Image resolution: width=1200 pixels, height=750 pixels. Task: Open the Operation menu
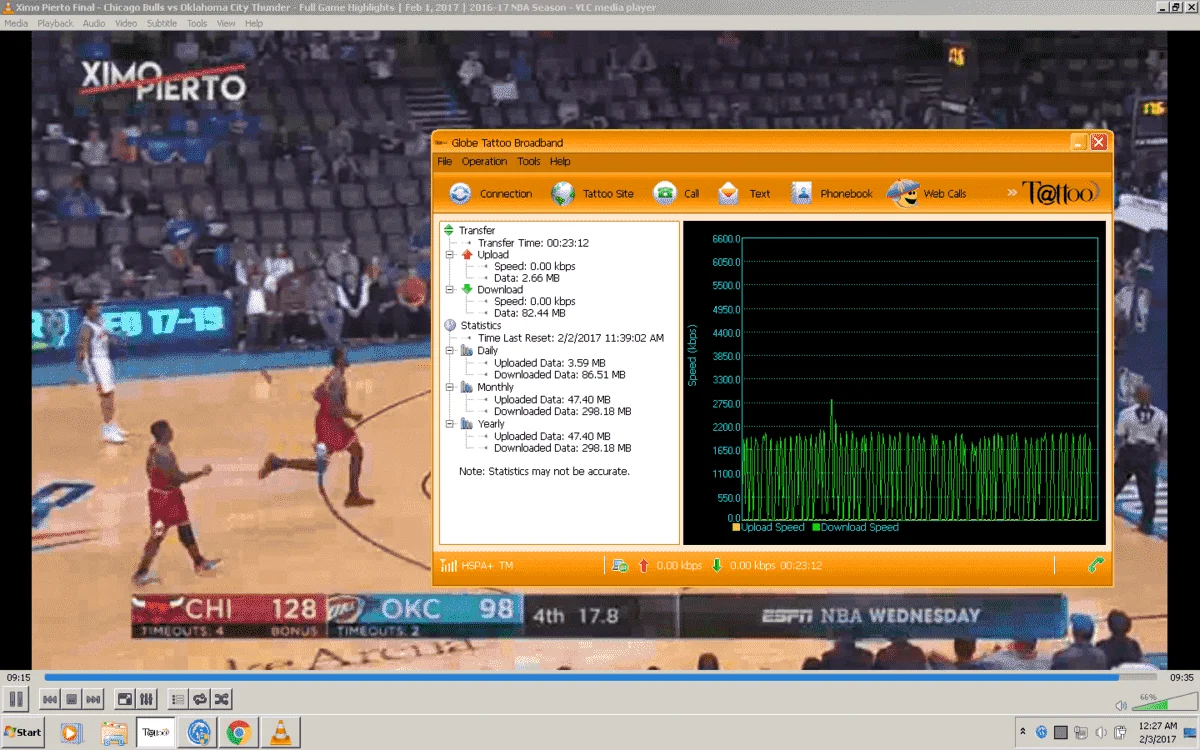(484, 161)
